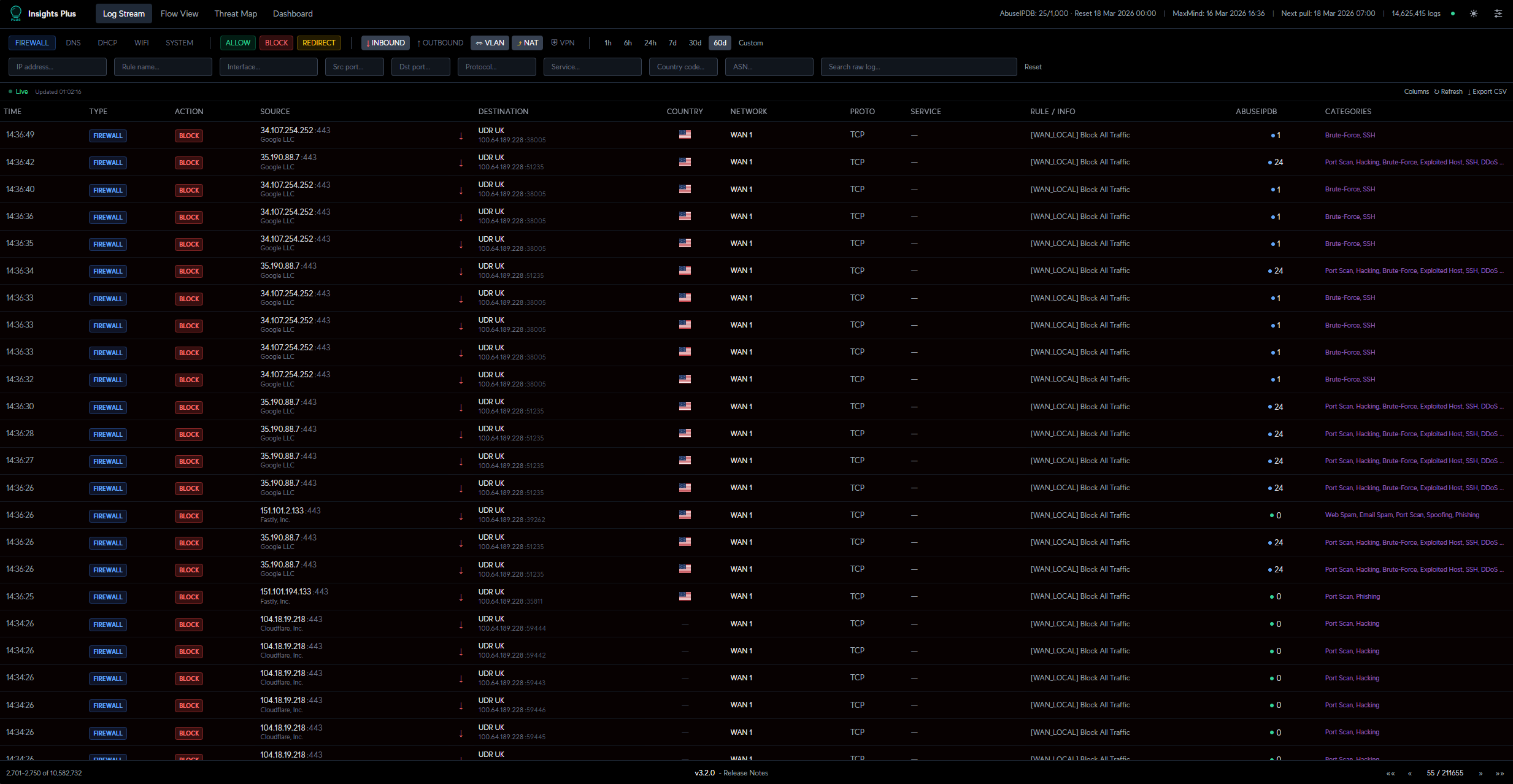1513x784 pixels.
Task: Select the 30d time range
Action: pos(695,43)
